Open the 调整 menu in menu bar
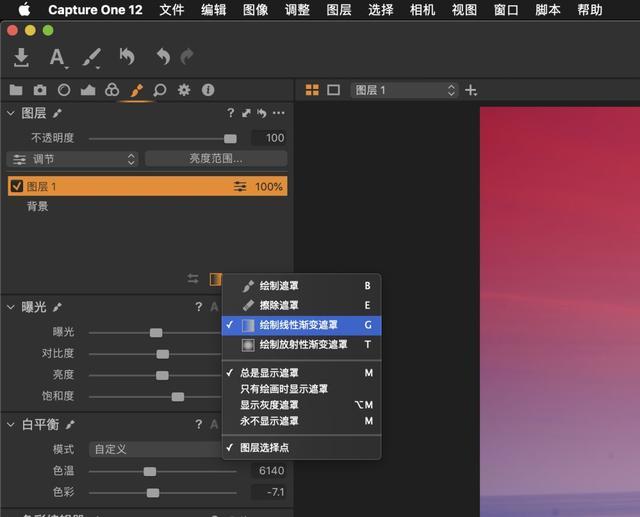 297,10
